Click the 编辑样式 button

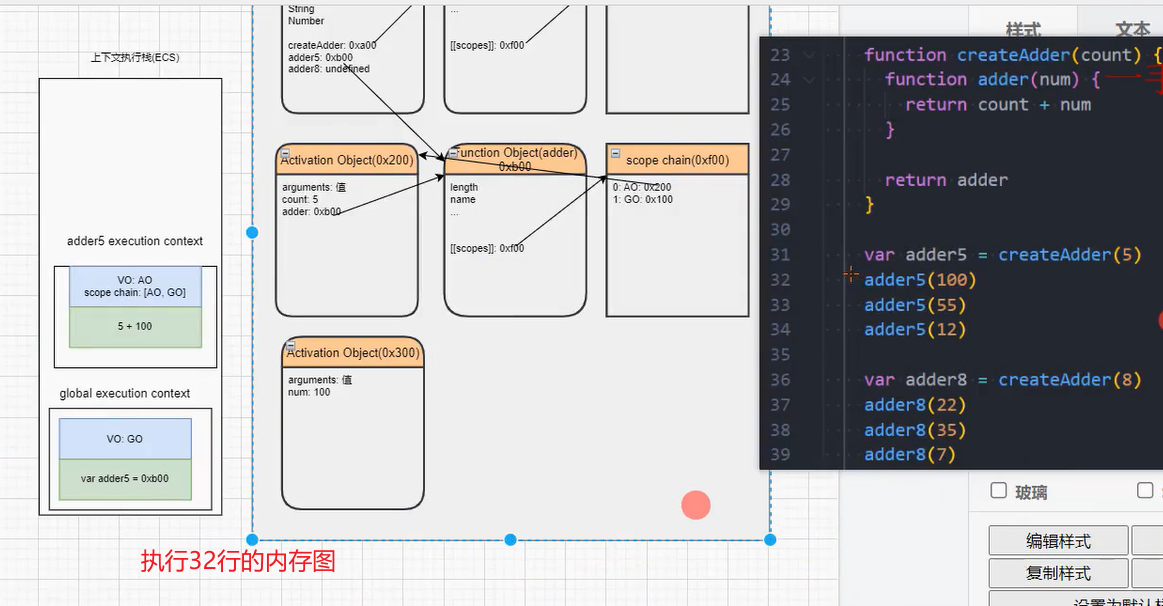1058,541
